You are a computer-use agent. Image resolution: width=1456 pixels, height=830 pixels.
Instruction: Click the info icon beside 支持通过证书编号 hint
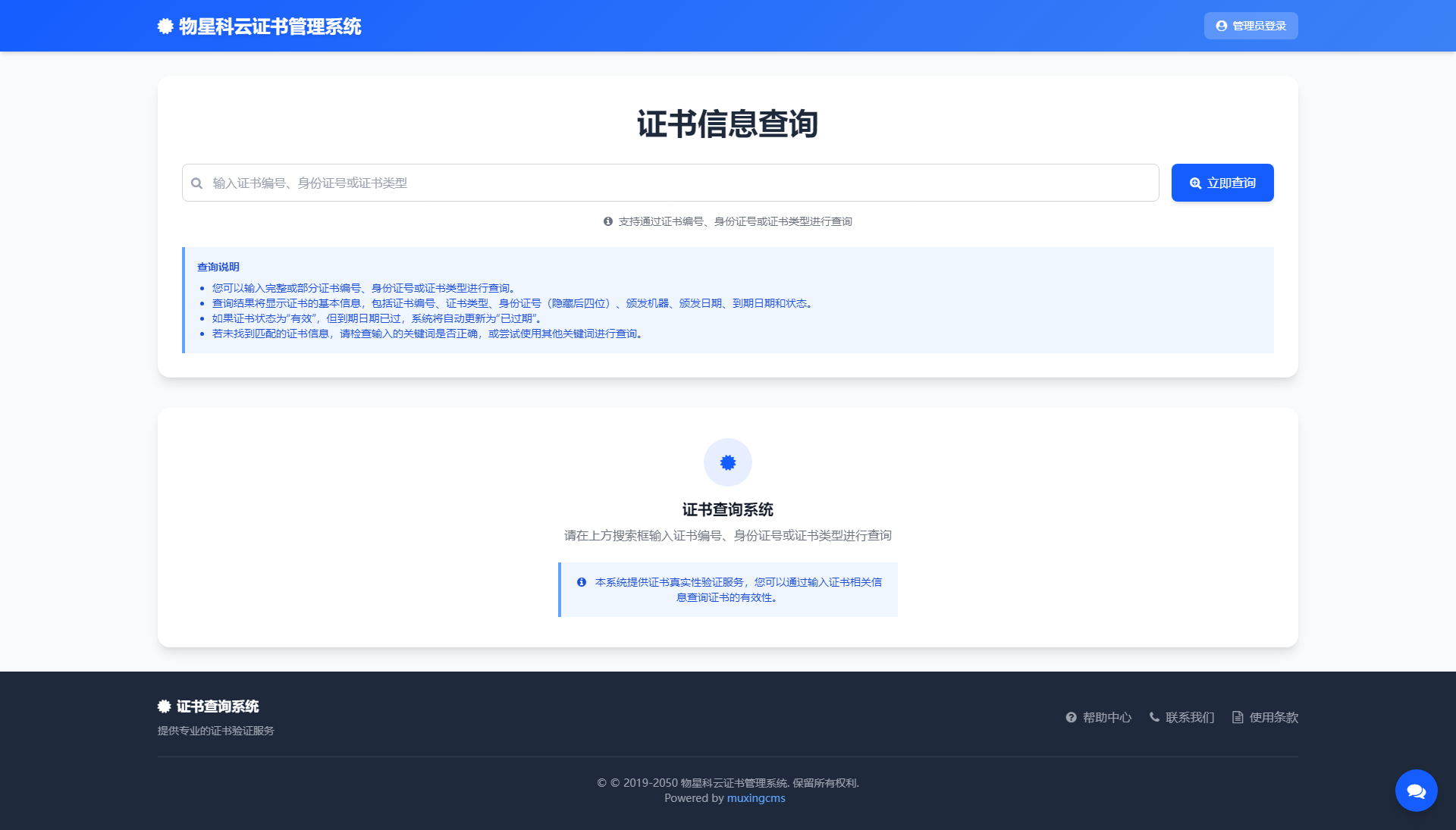608,221
